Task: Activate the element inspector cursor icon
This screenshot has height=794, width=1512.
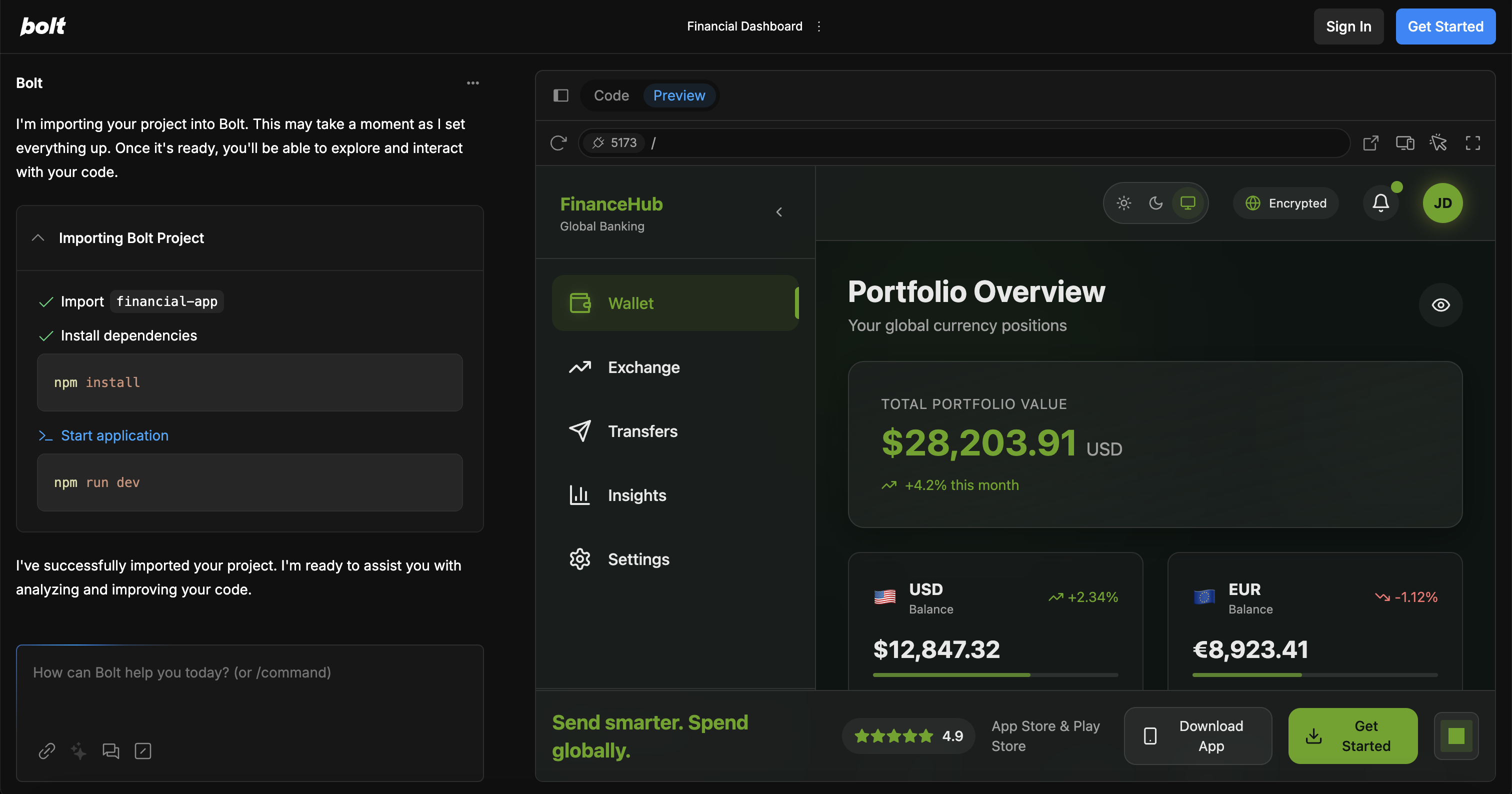Action: pyautogui.click(x=1438, y=142)
